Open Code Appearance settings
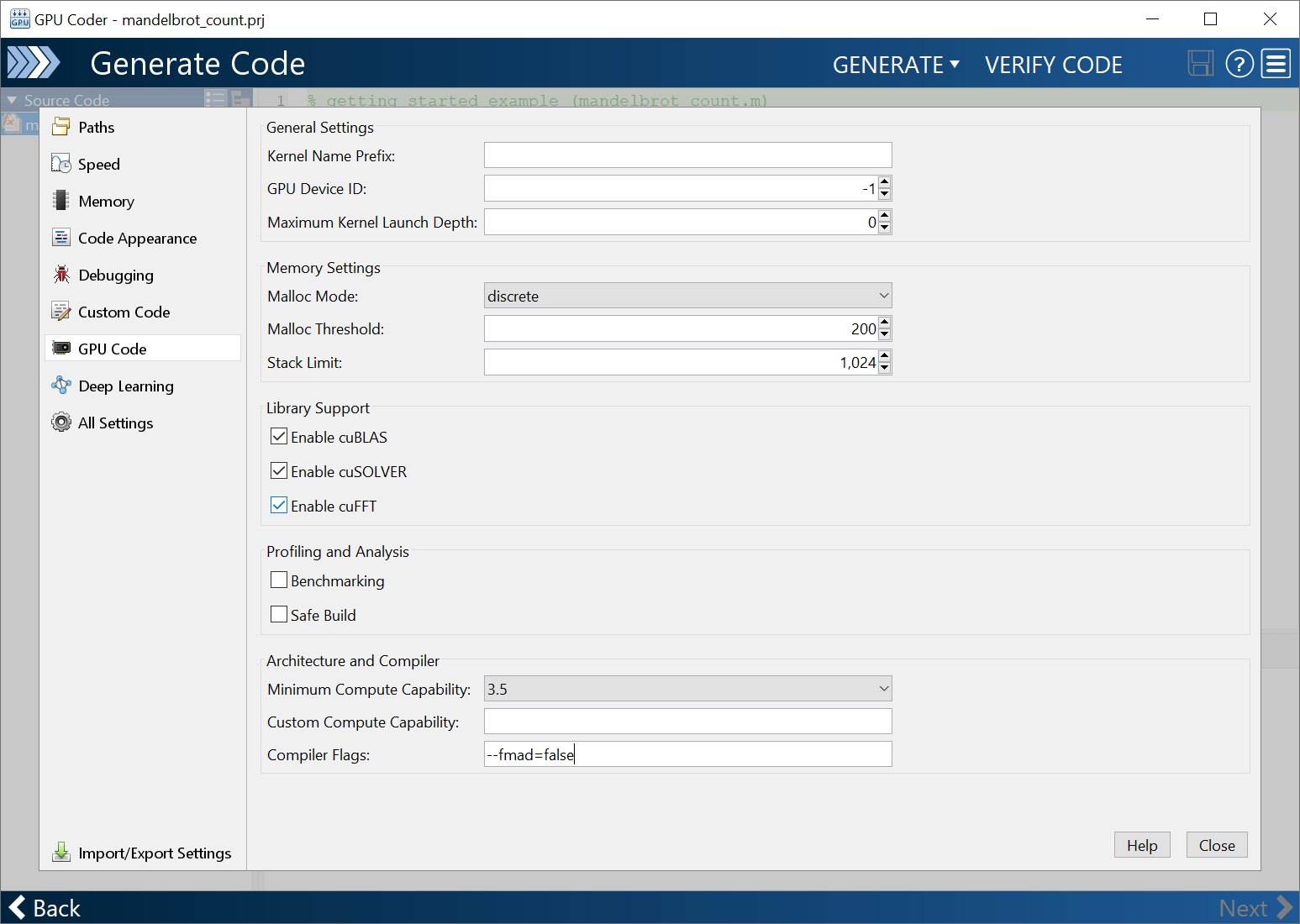The width and height of the screenshot is (1300, 924). point(136,238)
